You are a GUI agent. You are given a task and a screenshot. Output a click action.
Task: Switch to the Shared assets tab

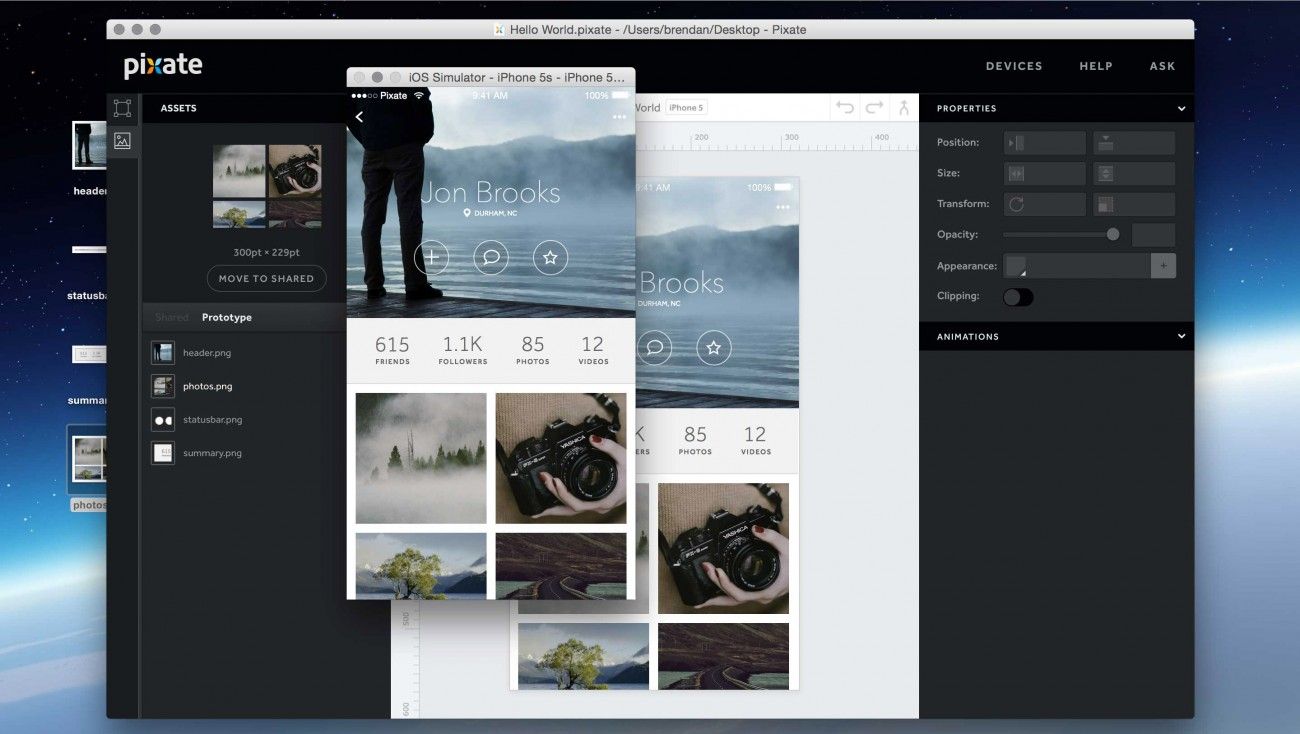tap(171, 317)
